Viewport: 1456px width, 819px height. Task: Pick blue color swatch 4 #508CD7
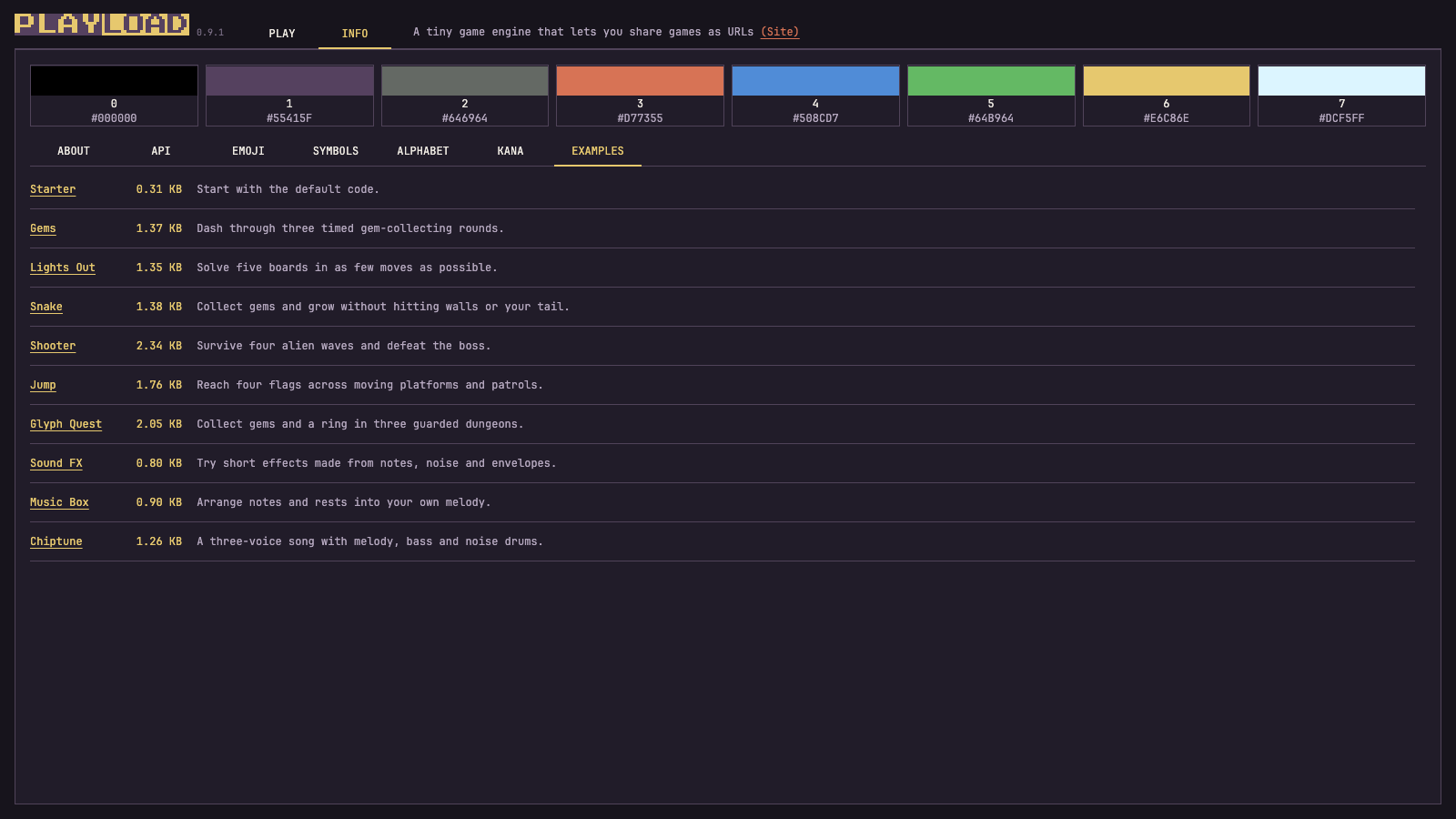pyautogui.click(x=815, y=96)
